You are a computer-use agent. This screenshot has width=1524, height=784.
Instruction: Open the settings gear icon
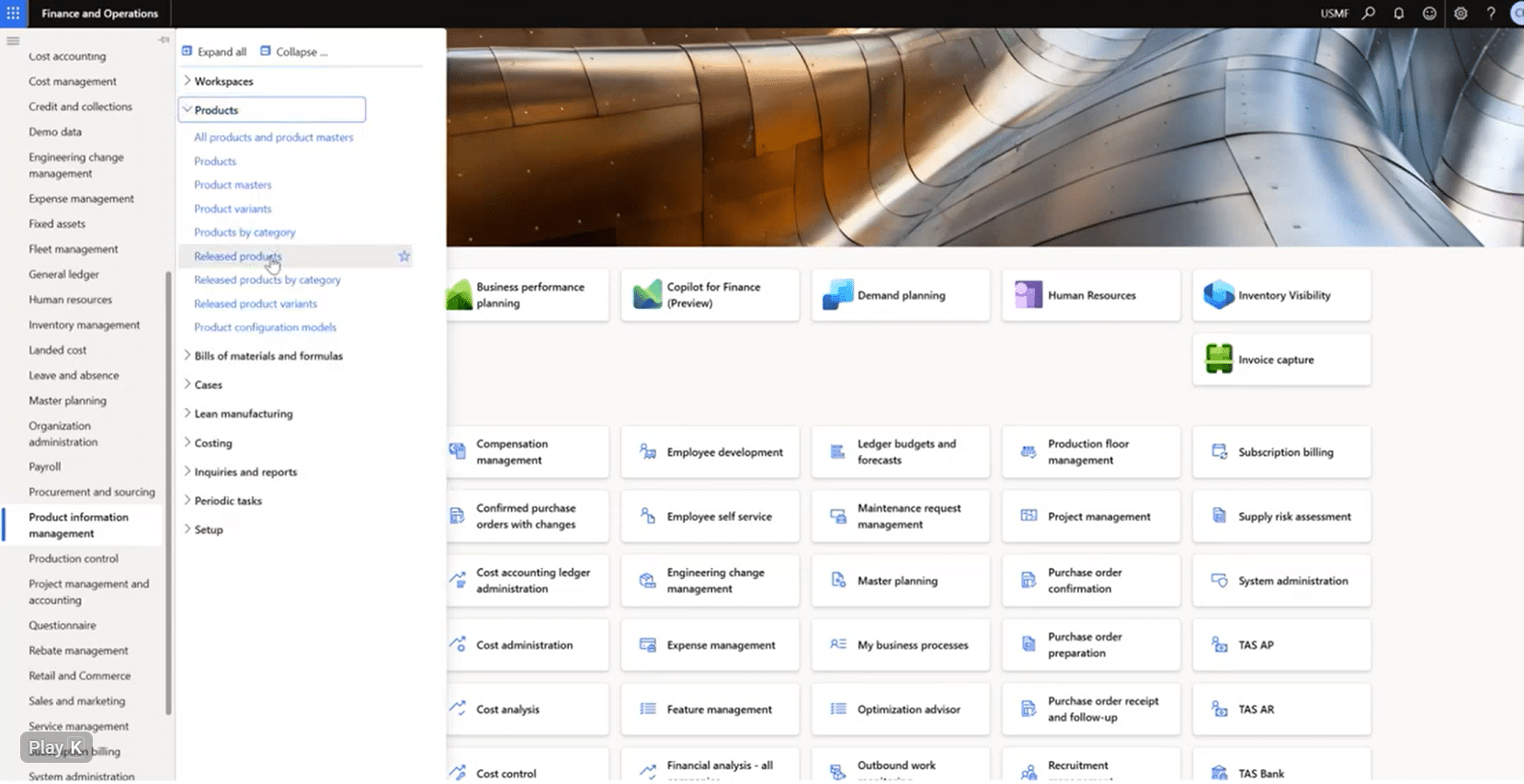1461,14
